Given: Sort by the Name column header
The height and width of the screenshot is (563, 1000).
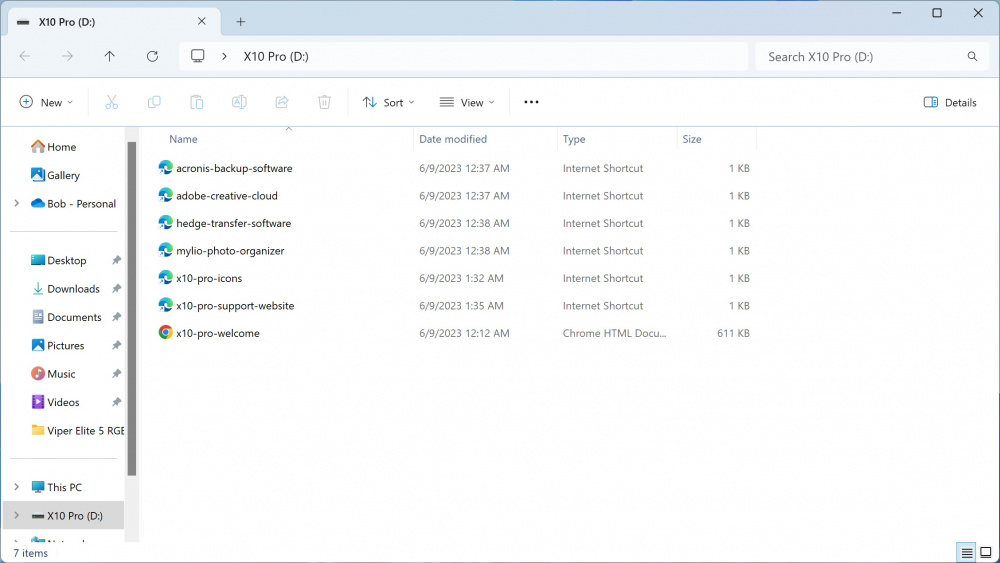Looking at the screenshot, I should pyautogui.click(x=184, y=139).
